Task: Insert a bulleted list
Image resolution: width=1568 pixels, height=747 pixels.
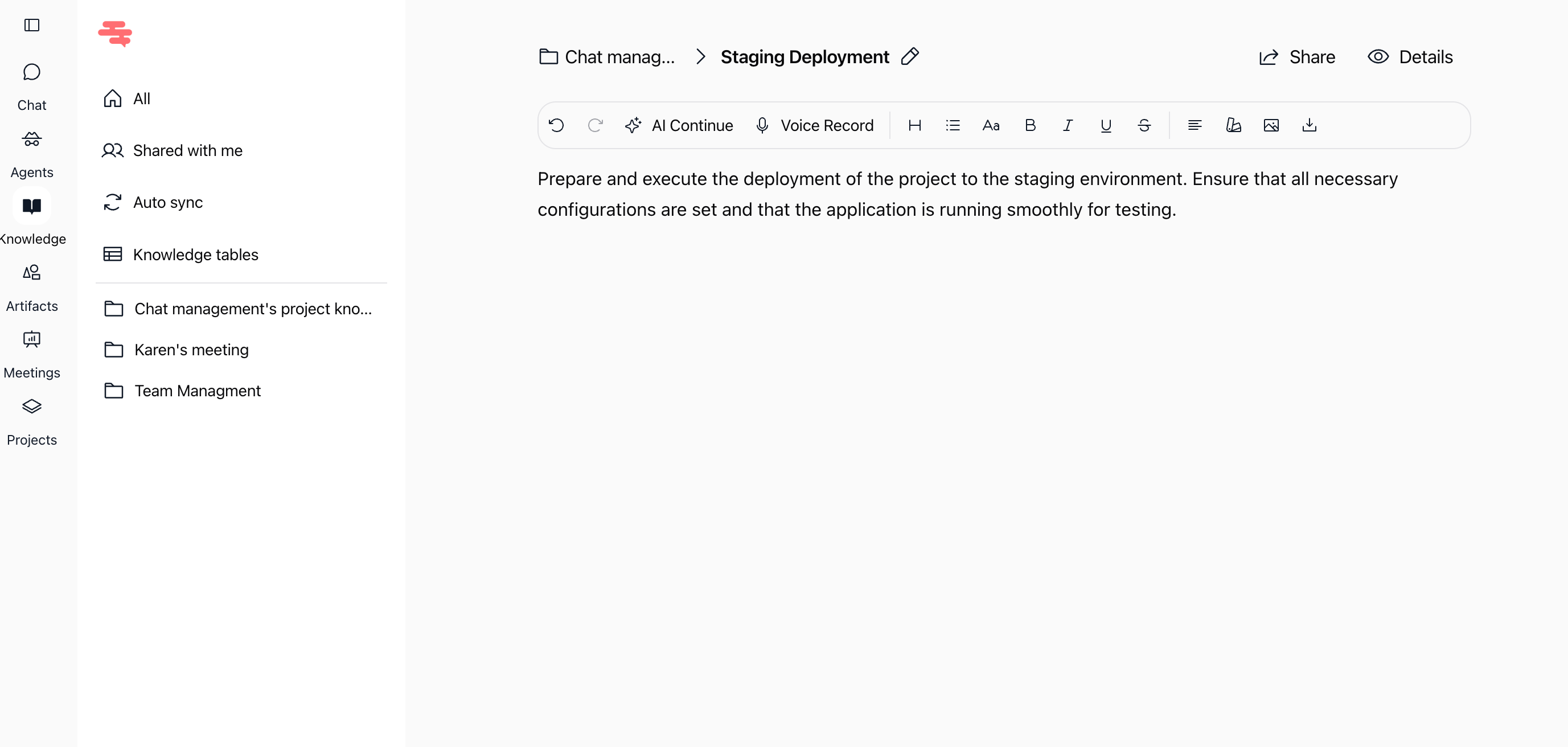Action: coord(953,125)
